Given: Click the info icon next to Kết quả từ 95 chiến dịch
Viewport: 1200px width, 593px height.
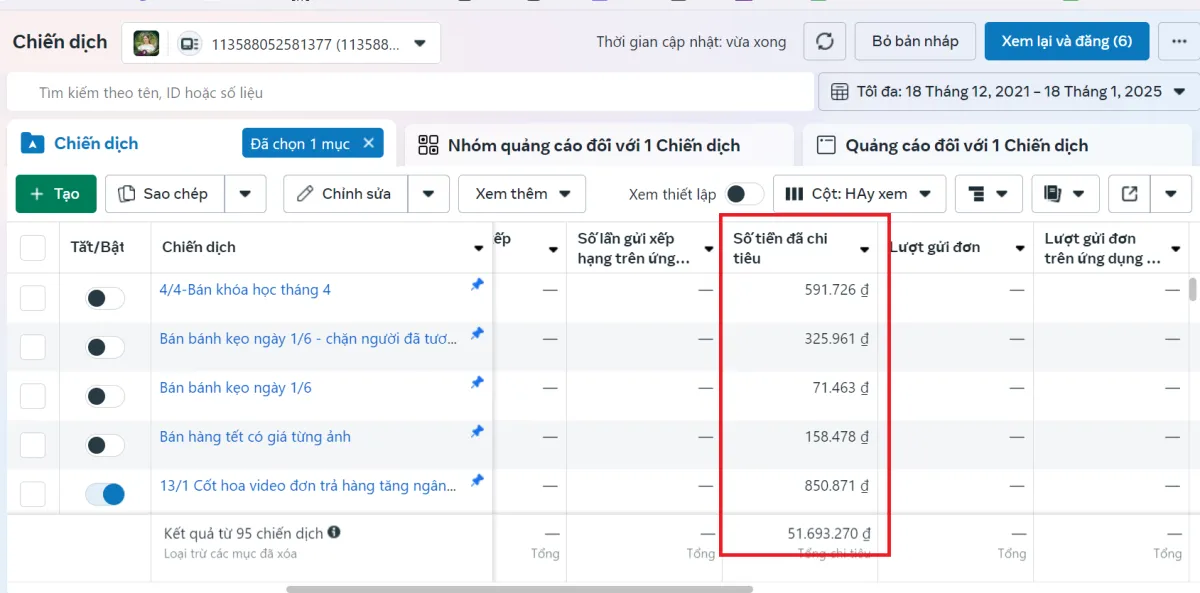Looking at the screenshot, I should click(x=334, y=532).
